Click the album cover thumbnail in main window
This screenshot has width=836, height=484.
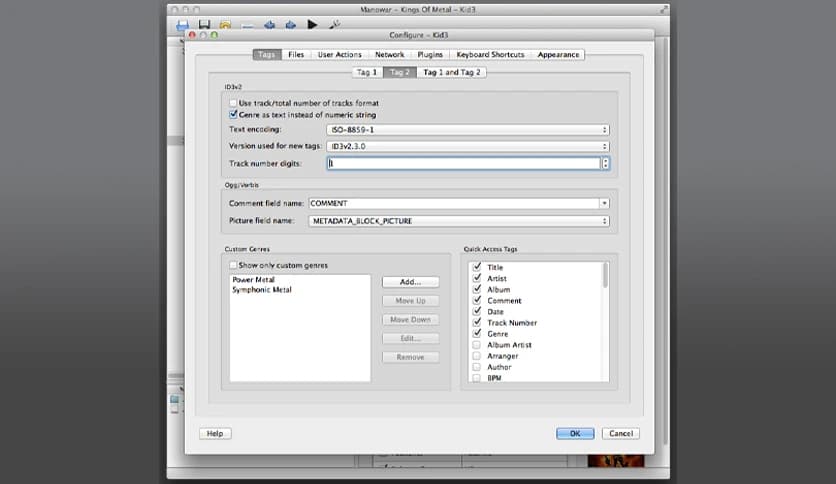616,461
